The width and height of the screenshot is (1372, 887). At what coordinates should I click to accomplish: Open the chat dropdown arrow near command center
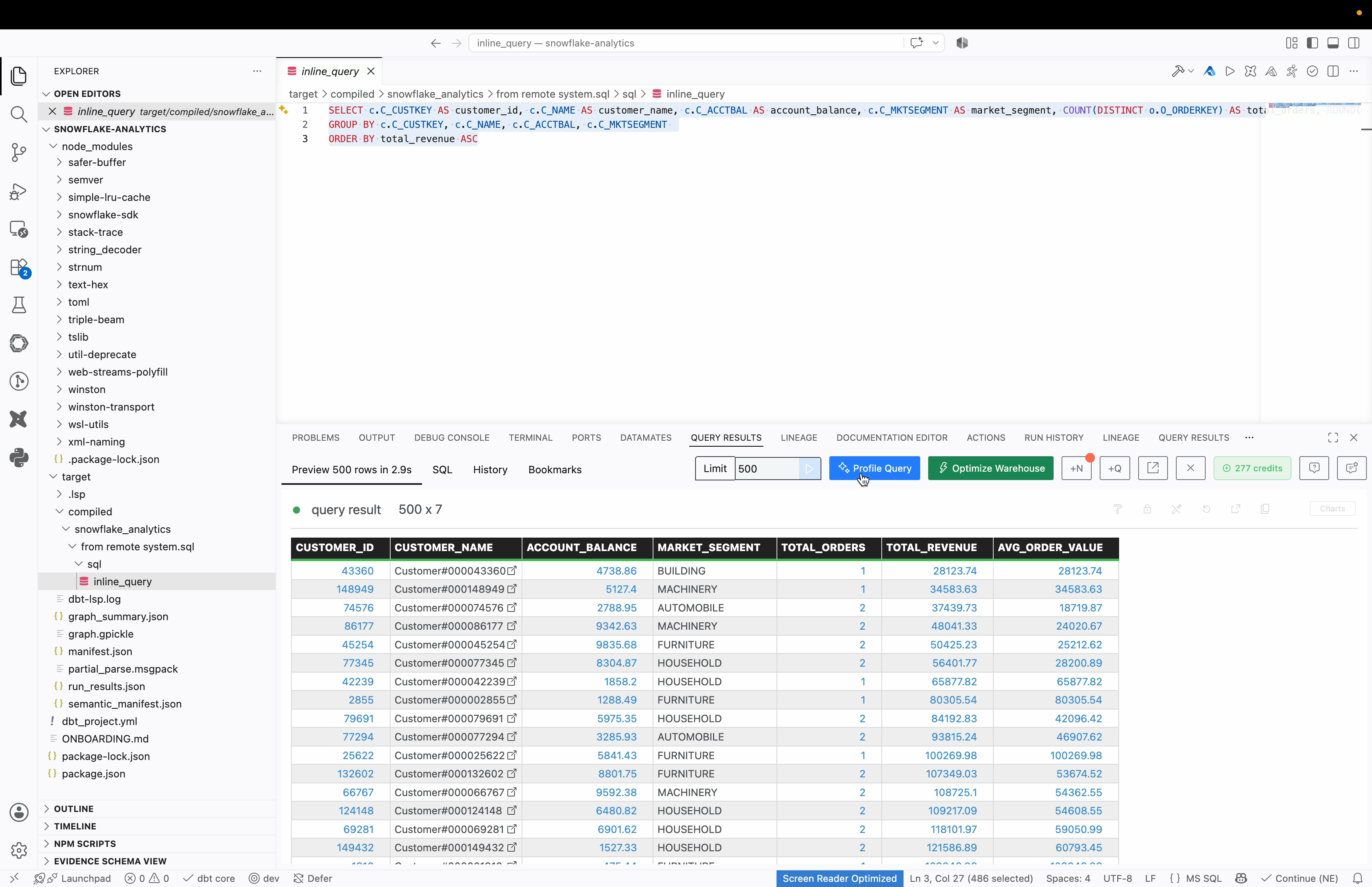[x=936, y=43]
